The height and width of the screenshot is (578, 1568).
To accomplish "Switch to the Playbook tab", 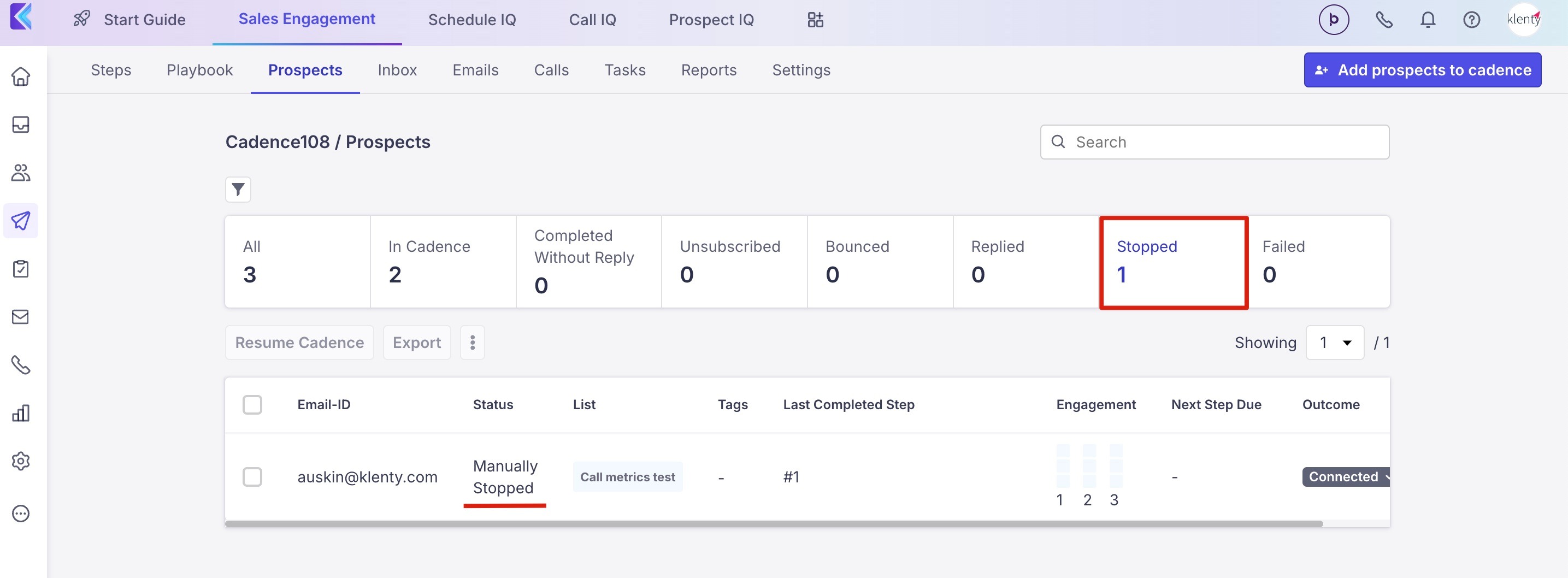I will (x=199, y=70).
